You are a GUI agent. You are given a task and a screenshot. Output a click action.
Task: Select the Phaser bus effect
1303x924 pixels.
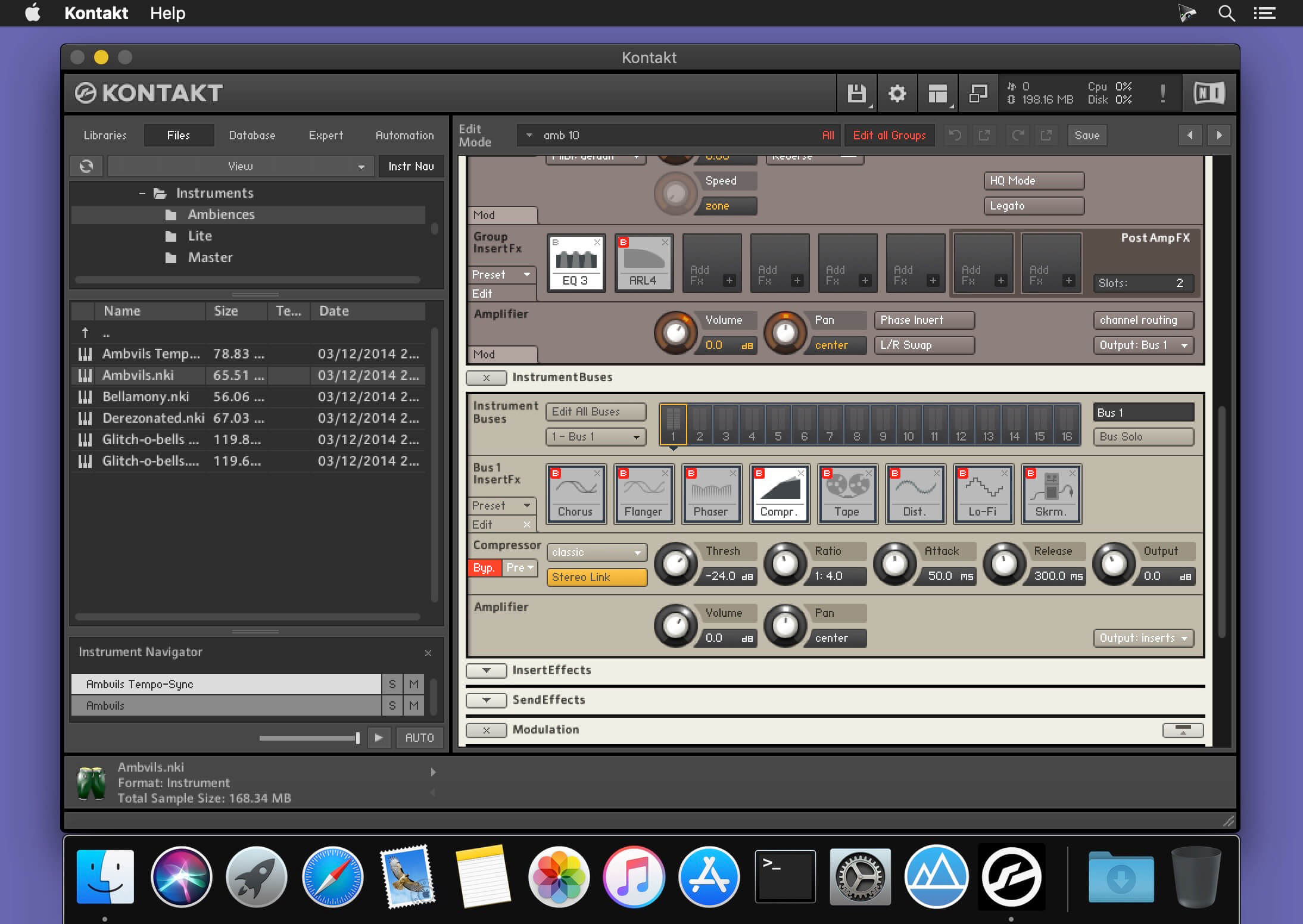pyautogui.click(x=712, y=494)
